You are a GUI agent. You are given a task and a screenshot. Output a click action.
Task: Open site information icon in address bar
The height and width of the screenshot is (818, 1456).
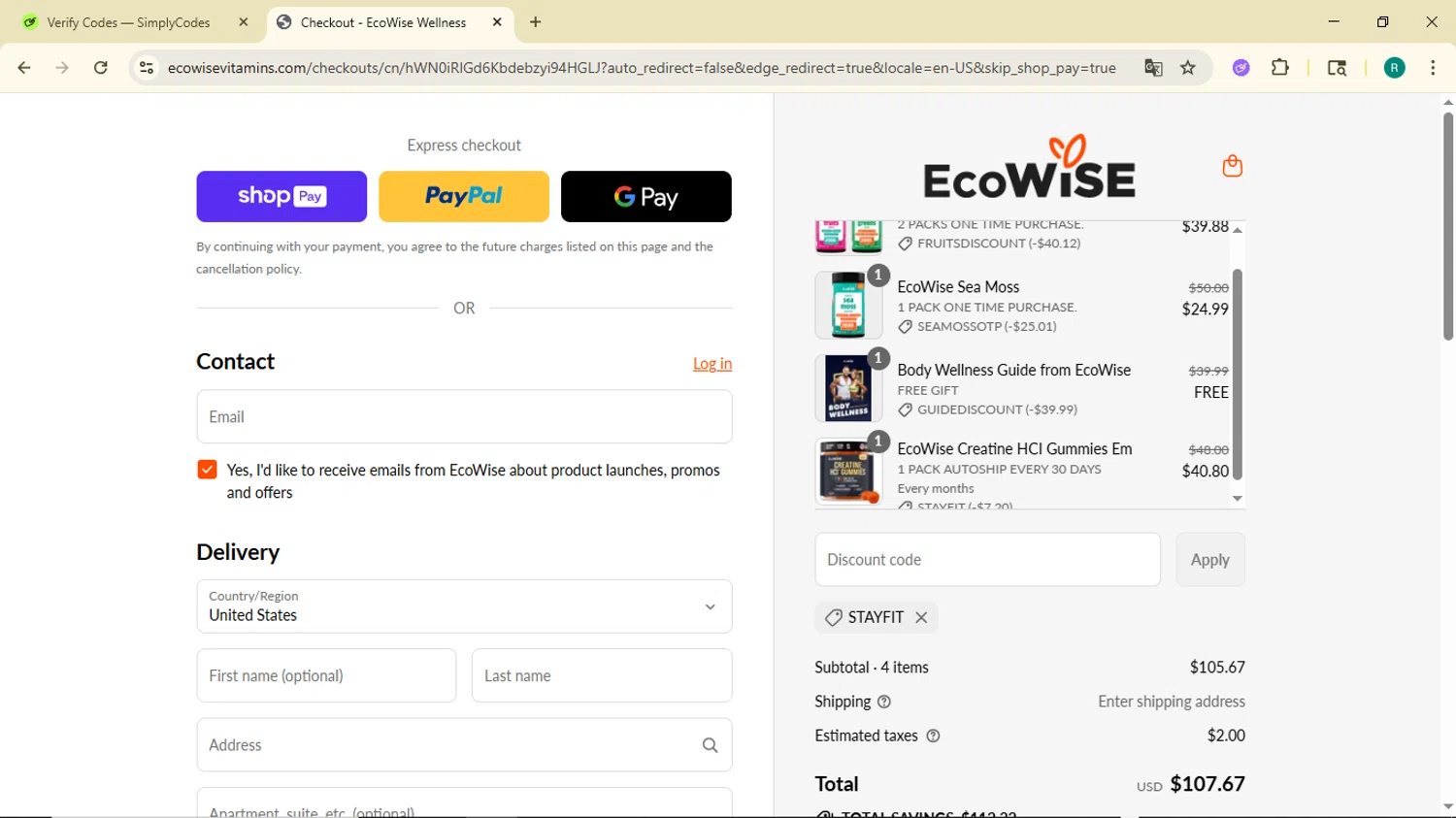[x=147, y=68]
